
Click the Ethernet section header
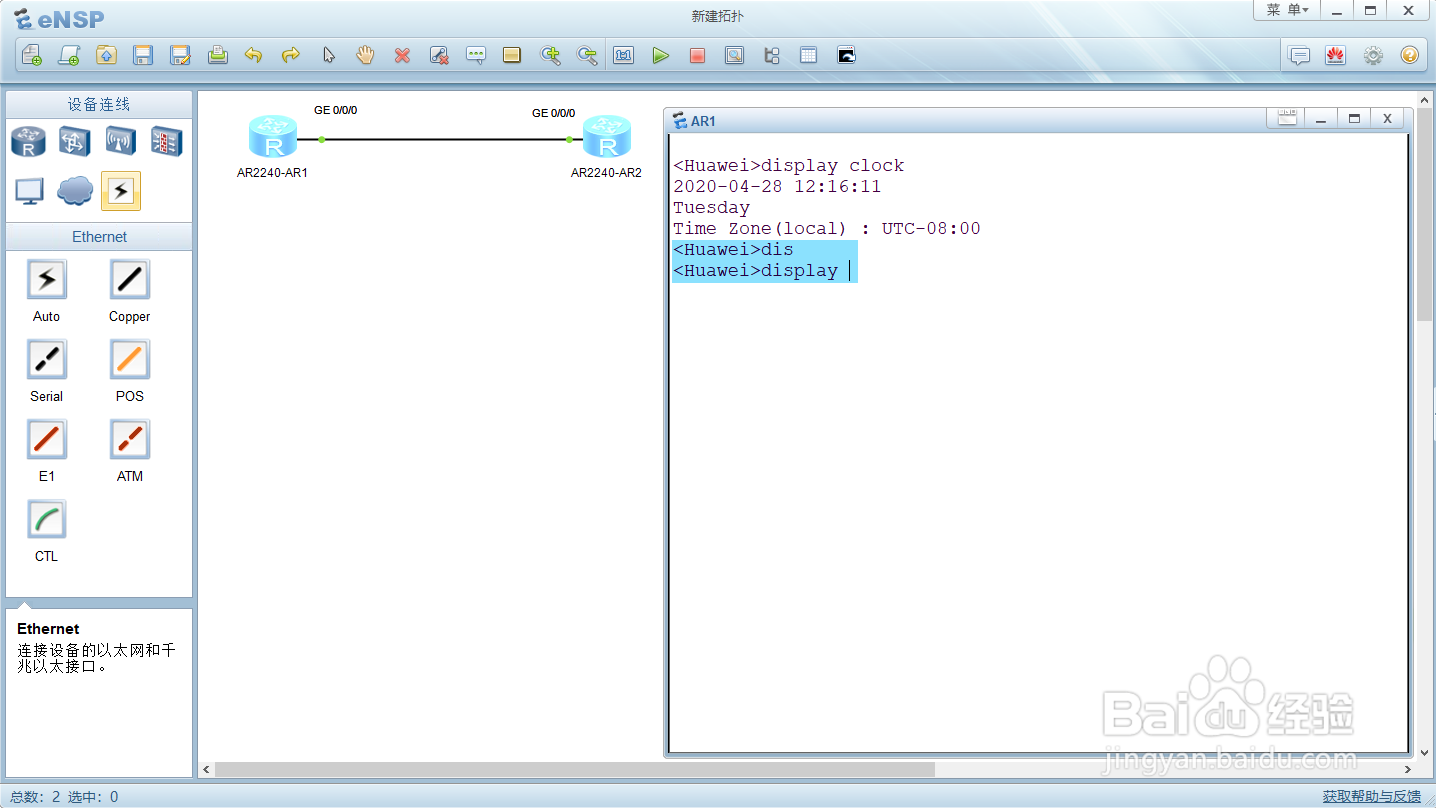(99, 237)
